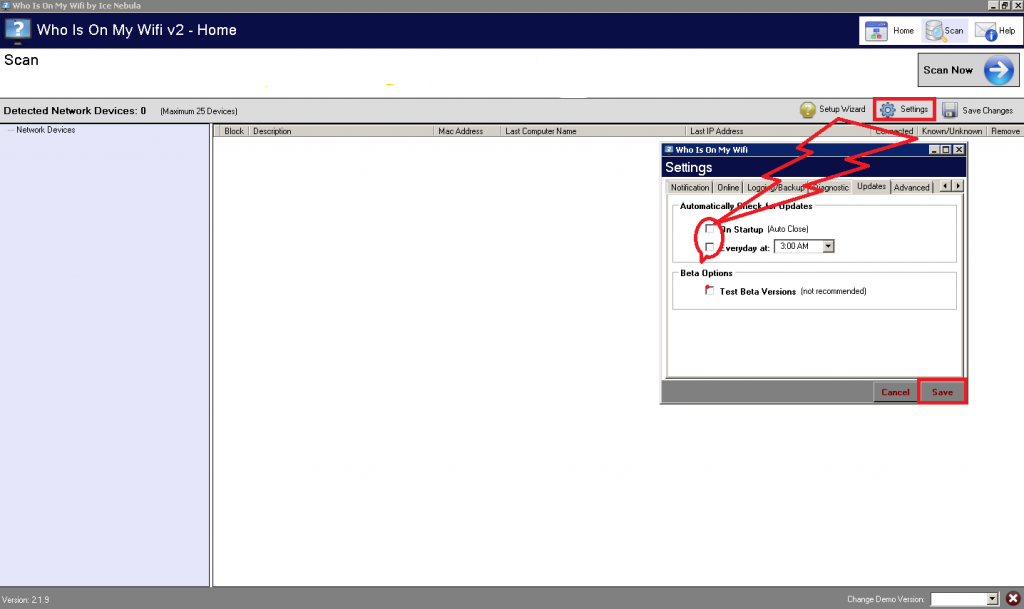The height and width of the screenshot is (609, 1024).
Task: Close the main application window
Action: click(x=1017, y=5)
